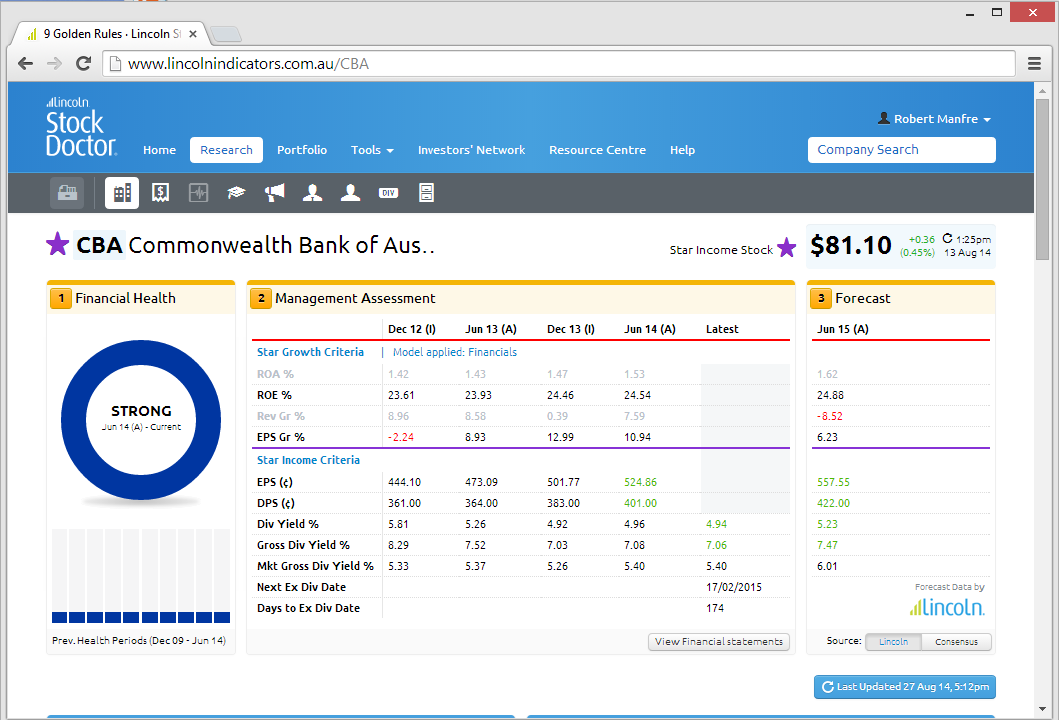The image size is (1059, 720).
Task: Click the filing cabinet icon in toolbar
Action: [426, 193]
